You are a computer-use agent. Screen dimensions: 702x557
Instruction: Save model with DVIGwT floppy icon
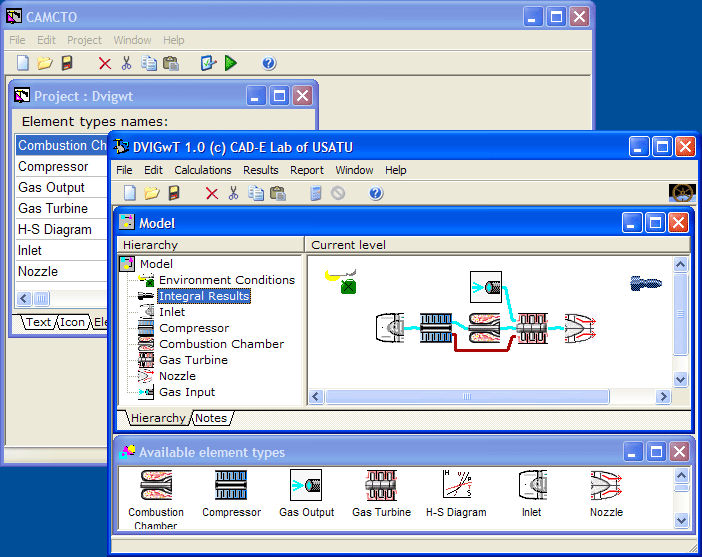pos(174,193)
